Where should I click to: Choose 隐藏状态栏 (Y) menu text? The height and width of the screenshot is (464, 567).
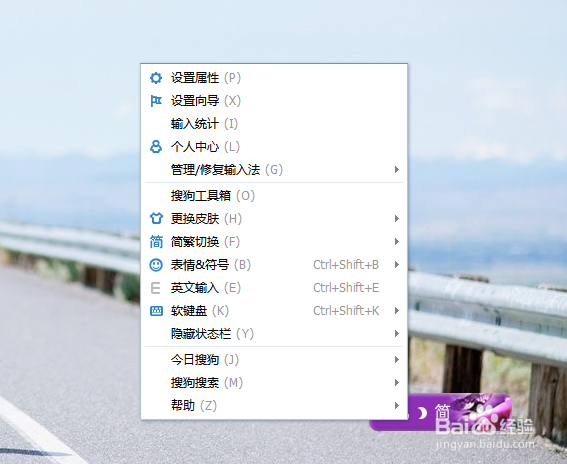(x=212, y=333)
